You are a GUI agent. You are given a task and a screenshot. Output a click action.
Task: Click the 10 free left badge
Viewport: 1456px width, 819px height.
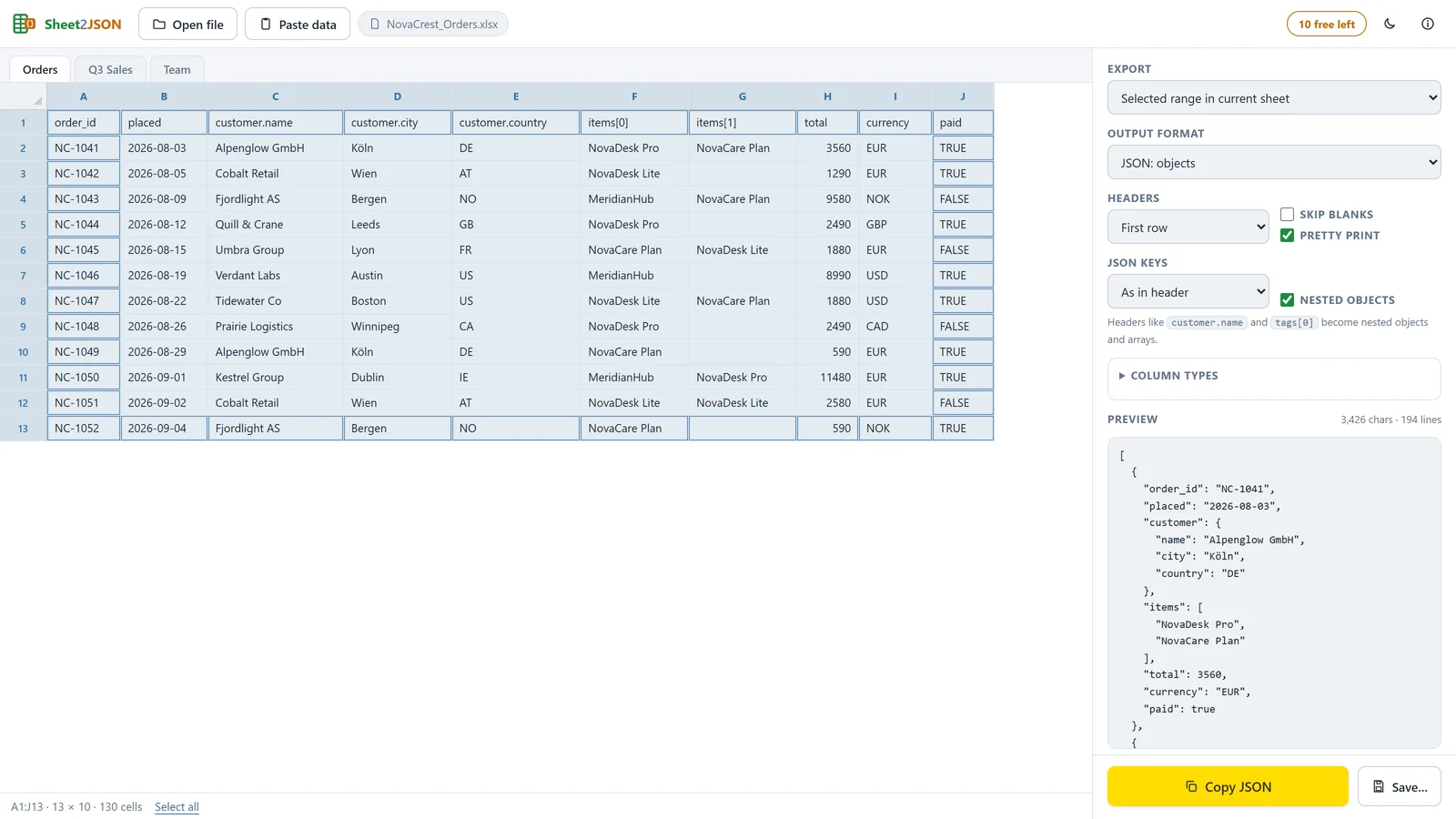click(1327, 24)
